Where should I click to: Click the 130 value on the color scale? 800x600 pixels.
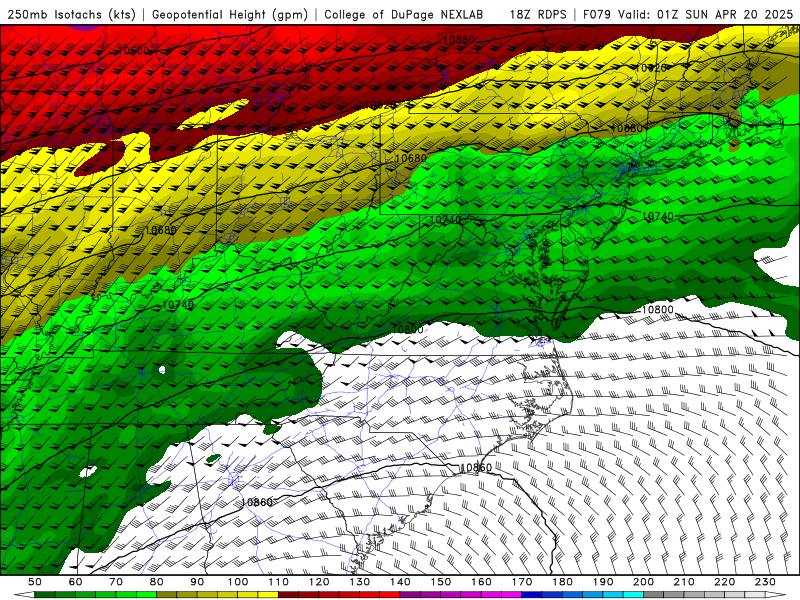(x=360, y=582)
